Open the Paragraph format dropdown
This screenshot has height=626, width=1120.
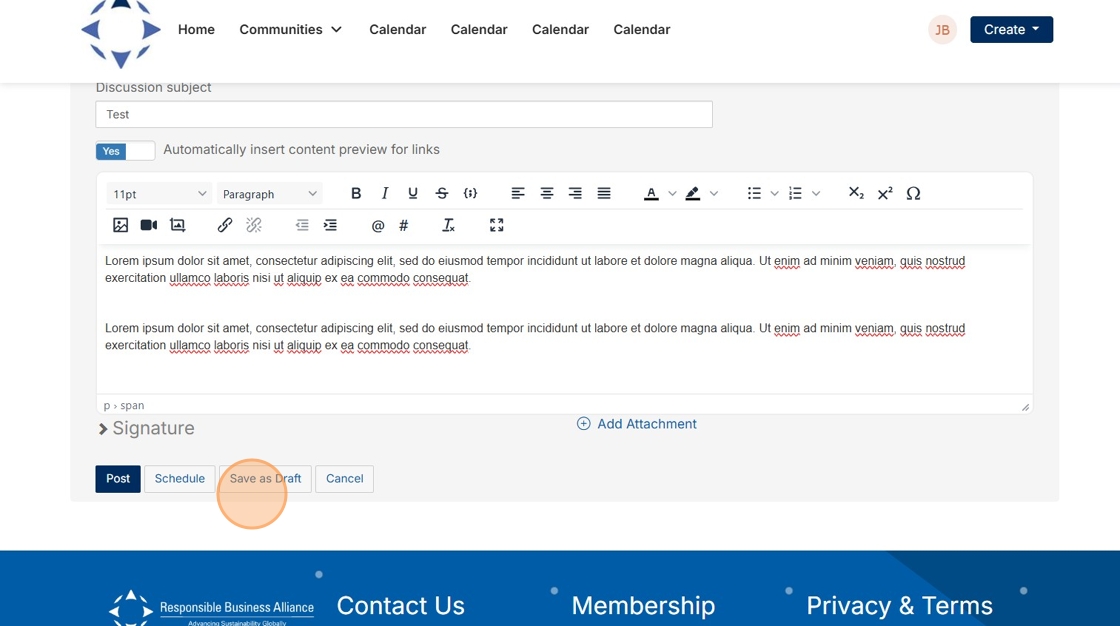click(x=269, y=194)
